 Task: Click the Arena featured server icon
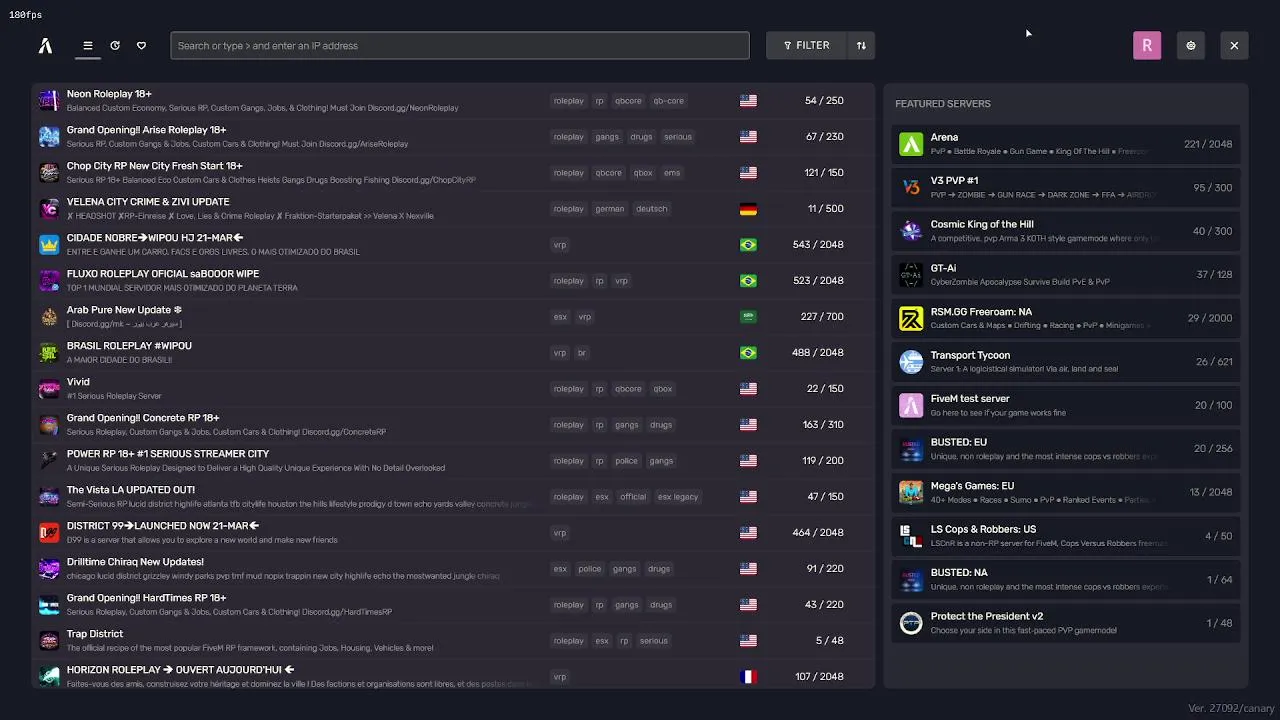911,144
